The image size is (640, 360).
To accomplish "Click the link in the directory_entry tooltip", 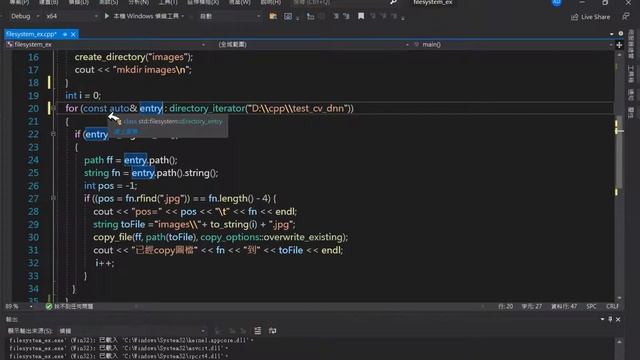I will click(126, 131).
